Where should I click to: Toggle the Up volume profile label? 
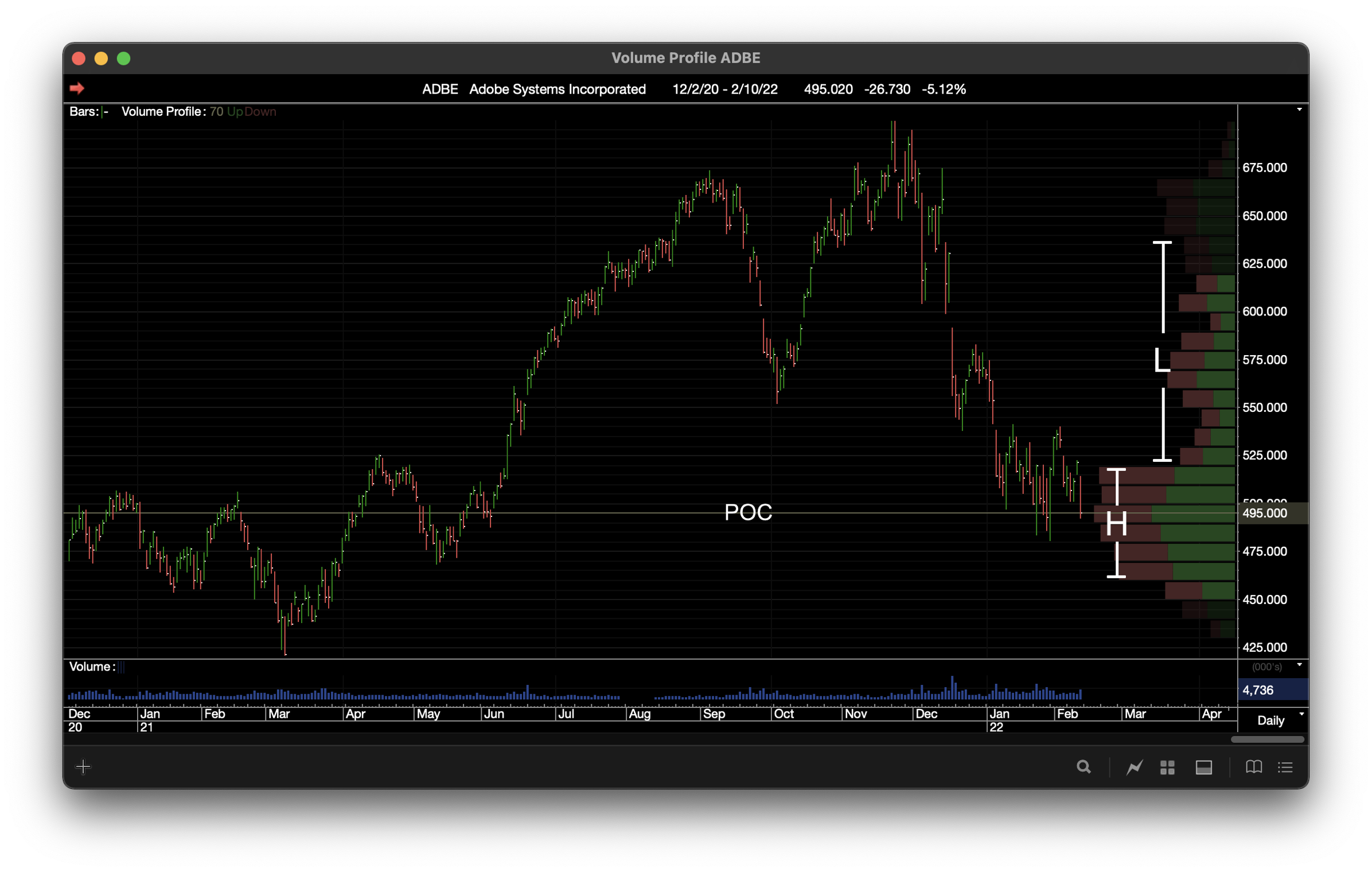click(x=235, y=112)
